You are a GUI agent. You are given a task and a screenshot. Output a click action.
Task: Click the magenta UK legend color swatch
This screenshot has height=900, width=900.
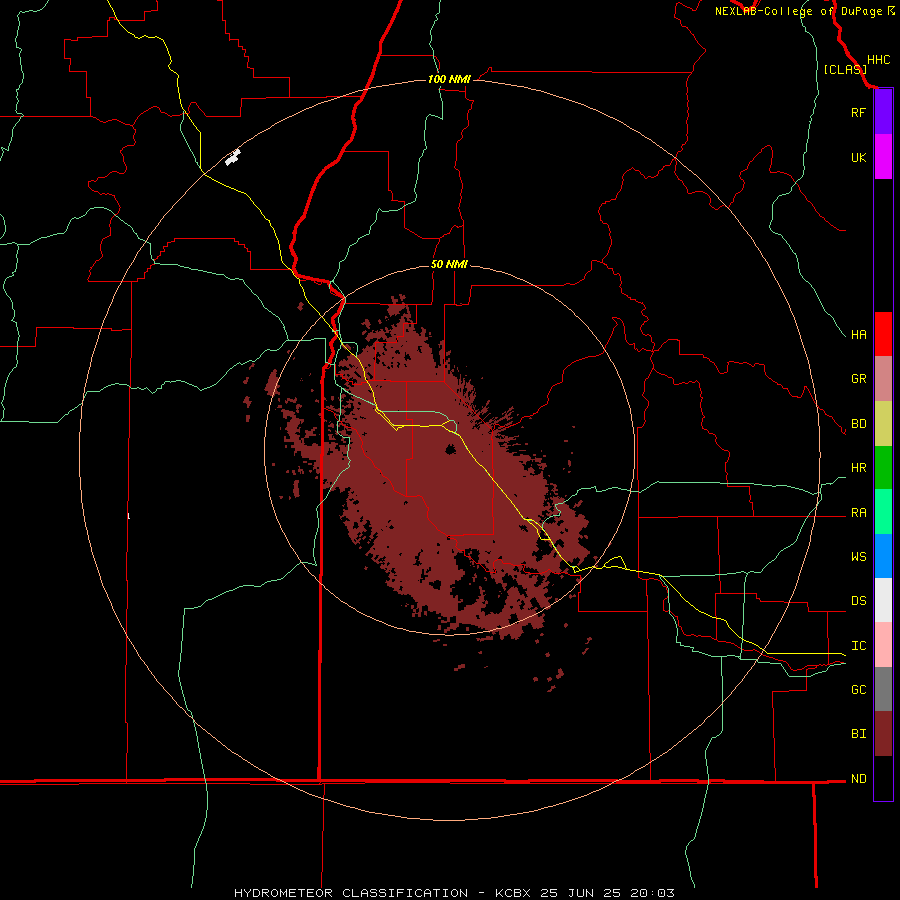(883, 157)
